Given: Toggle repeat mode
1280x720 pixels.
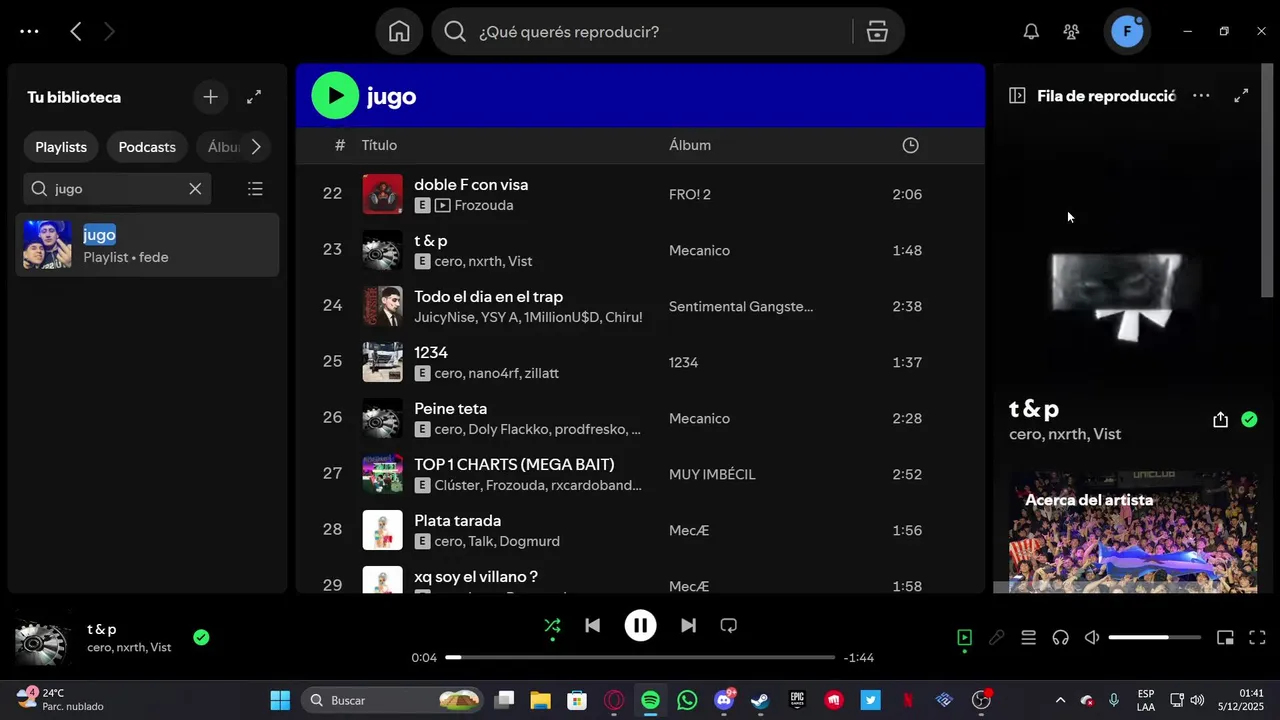Looking at the screenshot, I should click(x=728, y=626).
